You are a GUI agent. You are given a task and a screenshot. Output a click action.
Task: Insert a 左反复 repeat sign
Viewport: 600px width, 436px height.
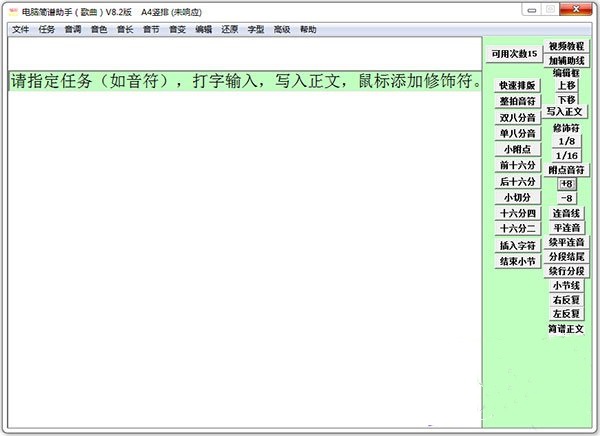point(566,314)
